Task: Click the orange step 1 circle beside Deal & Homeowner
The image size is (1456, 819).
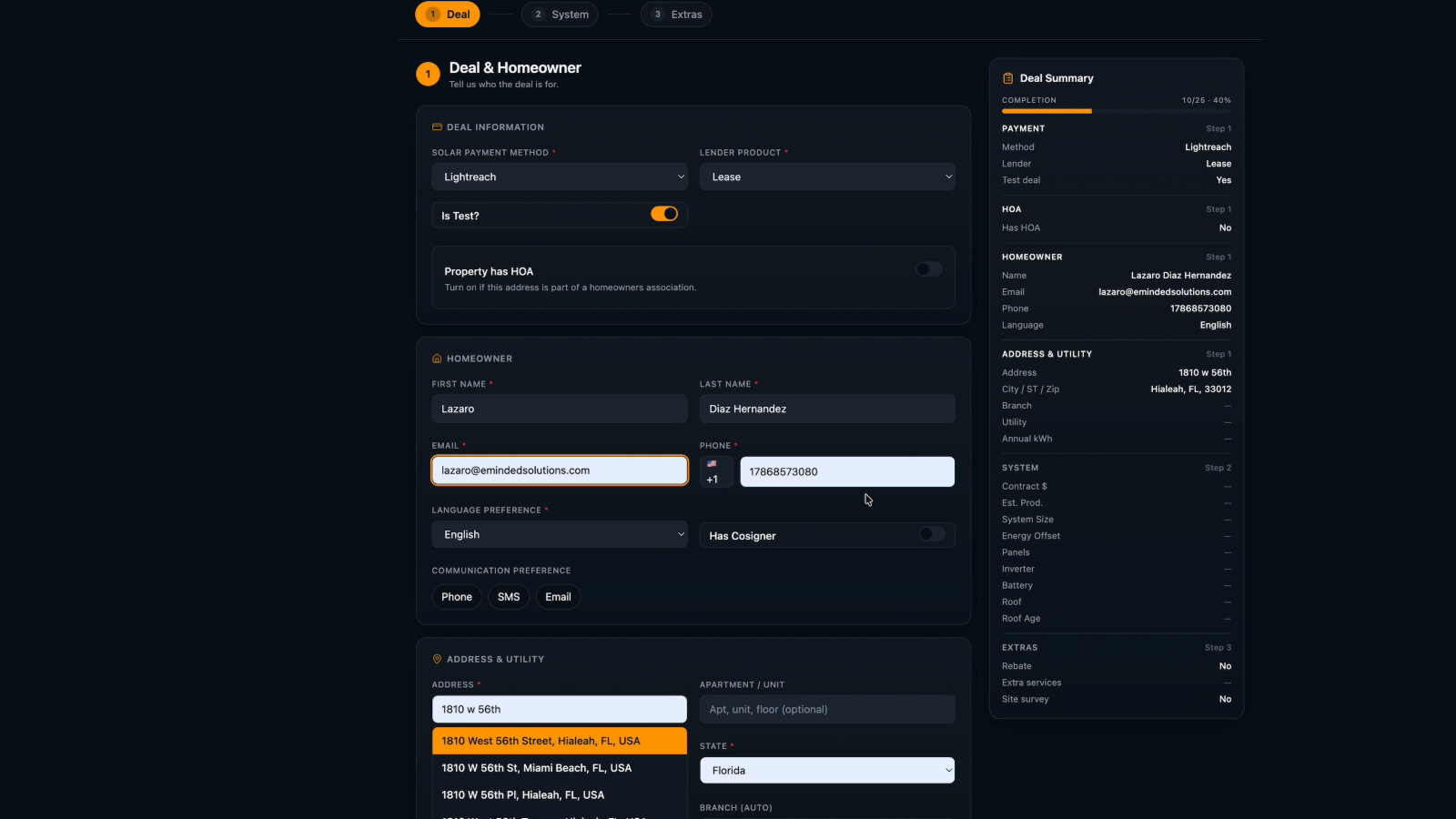Action: (x=428, y=75)
